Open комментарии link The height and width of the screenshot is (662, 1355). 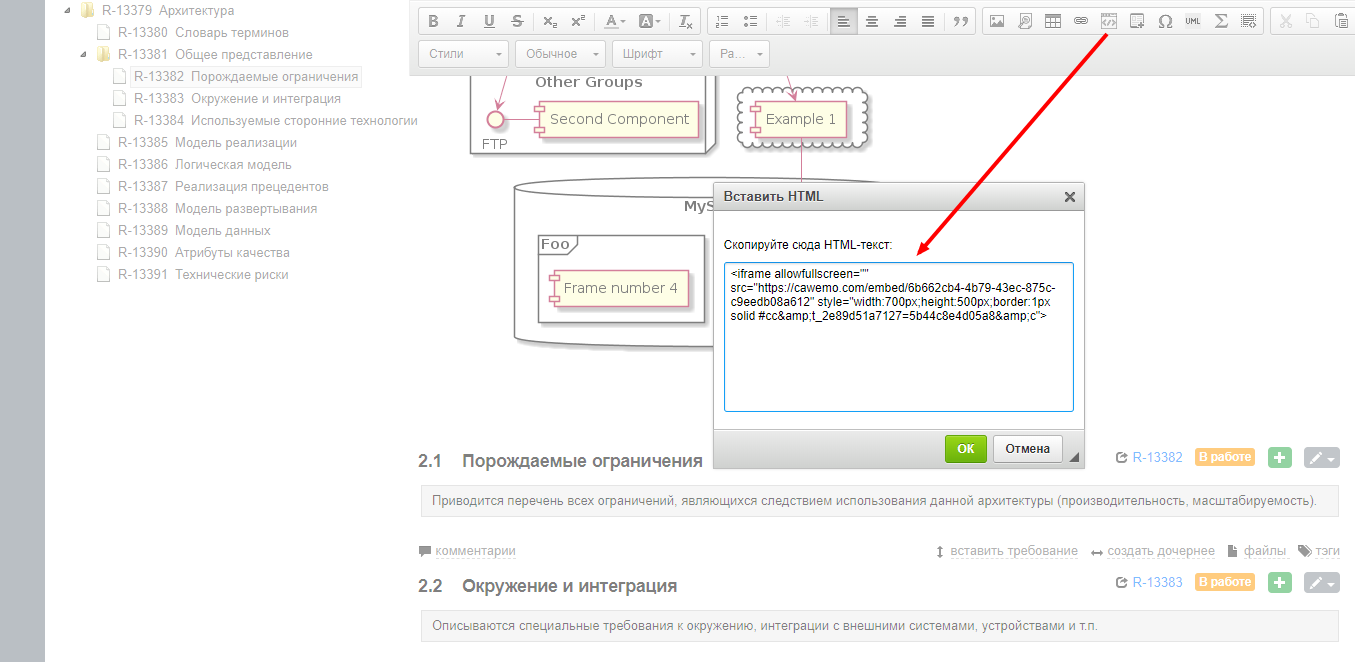click(475, 551)
